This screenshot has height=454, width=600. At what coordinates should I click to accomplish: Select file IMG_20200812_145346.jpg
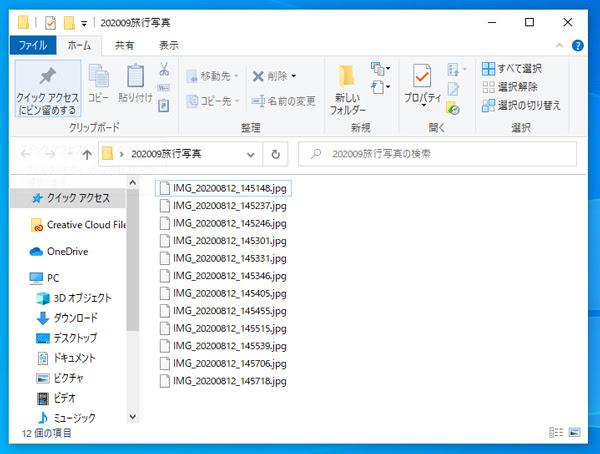point(223,276)
